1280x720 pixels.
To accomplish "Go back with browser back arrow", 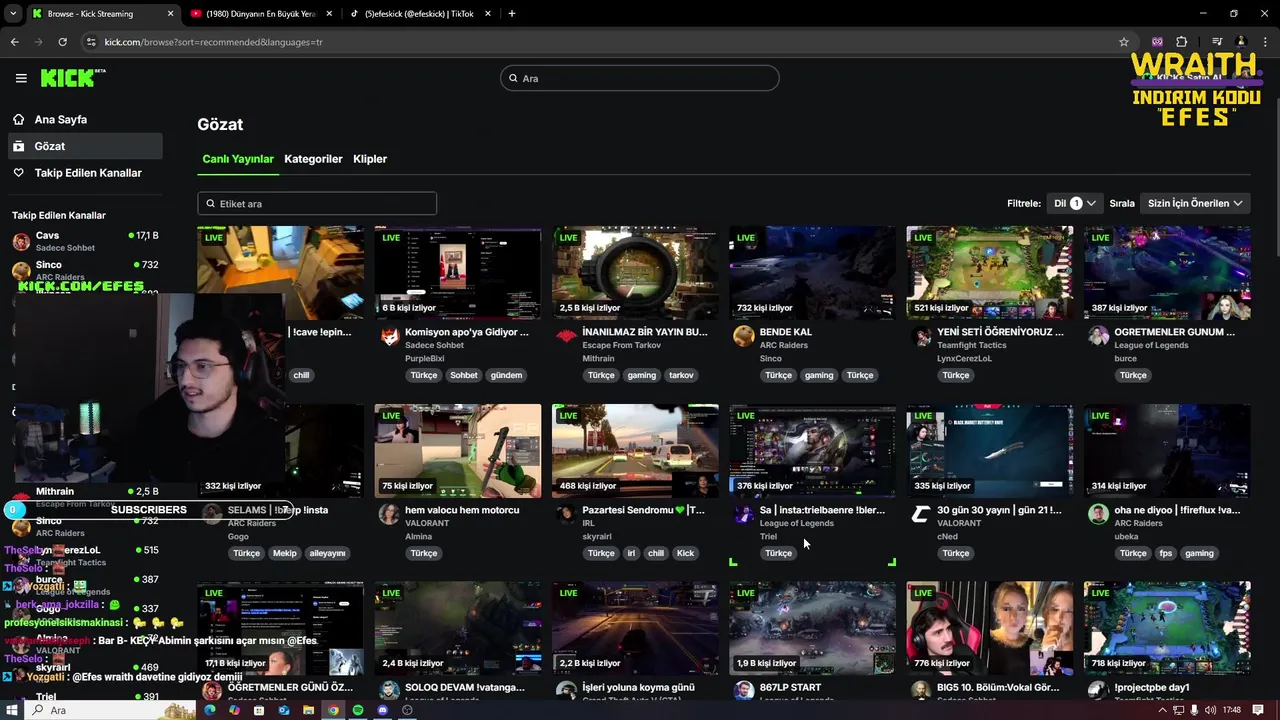I will click(x=14, y=42).
